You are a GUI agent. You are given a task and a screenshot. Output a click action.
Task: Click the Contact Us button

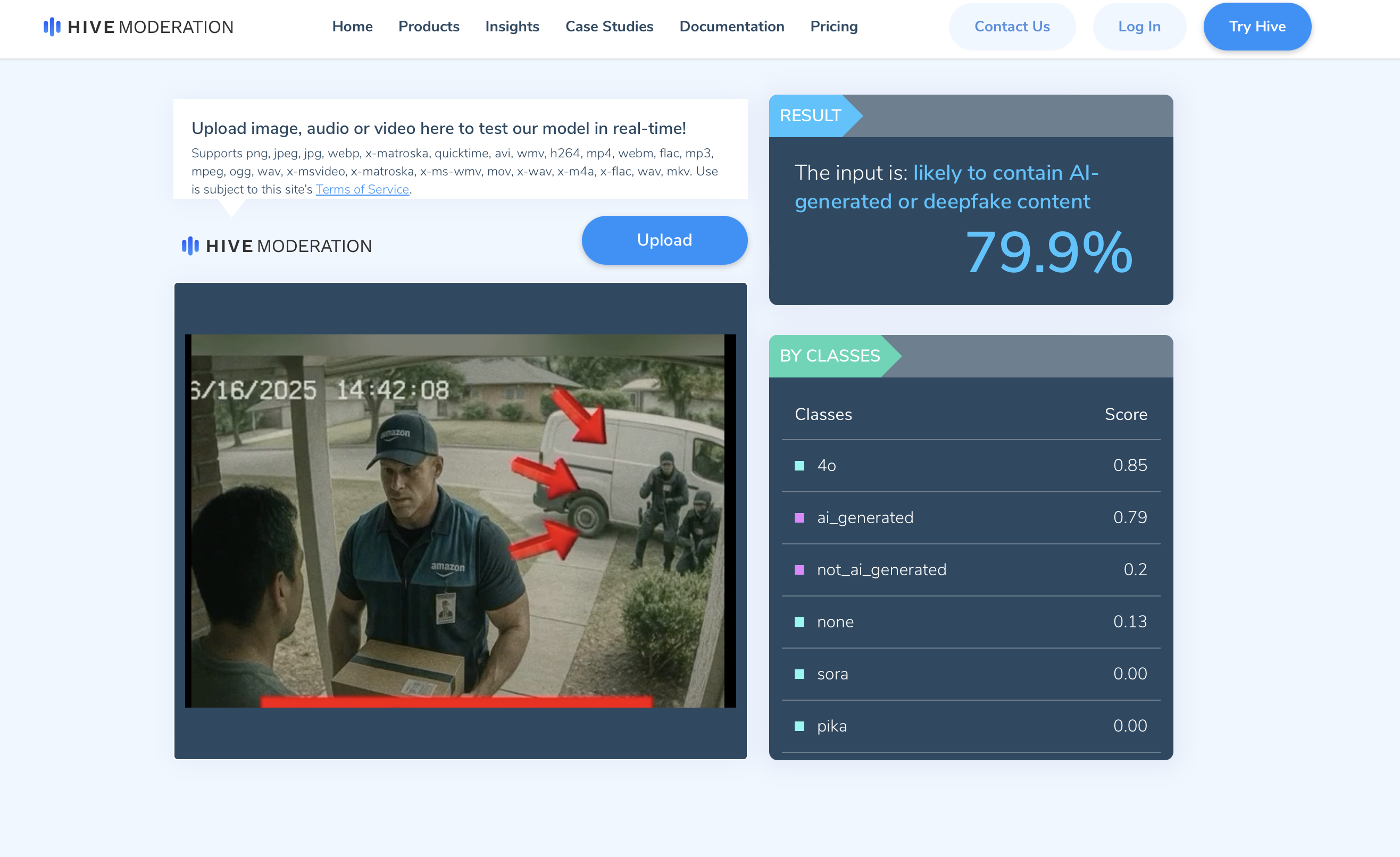1012,27
